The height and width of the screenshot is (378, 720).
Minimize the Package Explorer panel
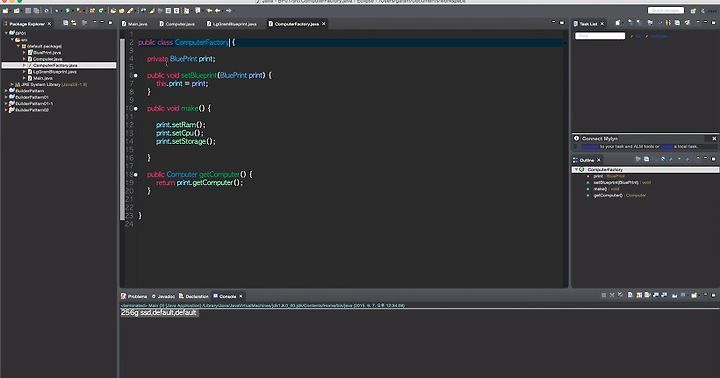click(102, 23)
